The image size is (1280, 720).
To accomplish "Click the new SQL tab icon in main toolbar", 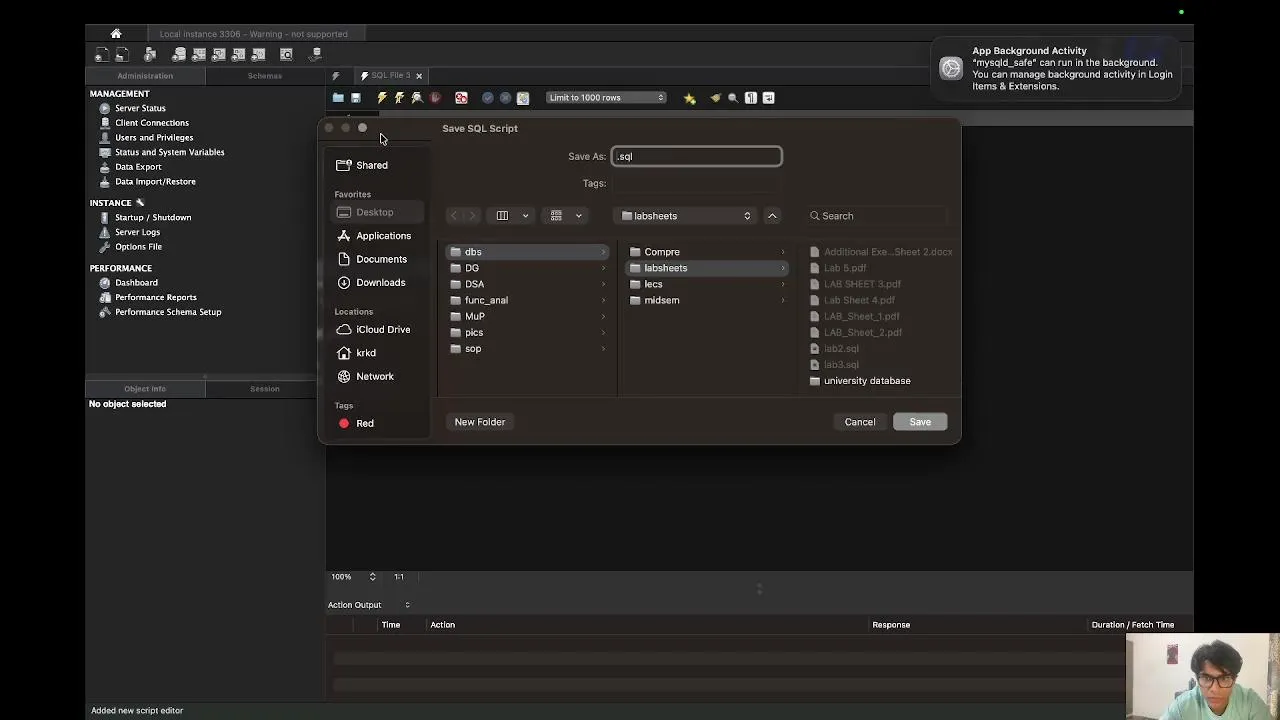I will (x=102, y=54).
